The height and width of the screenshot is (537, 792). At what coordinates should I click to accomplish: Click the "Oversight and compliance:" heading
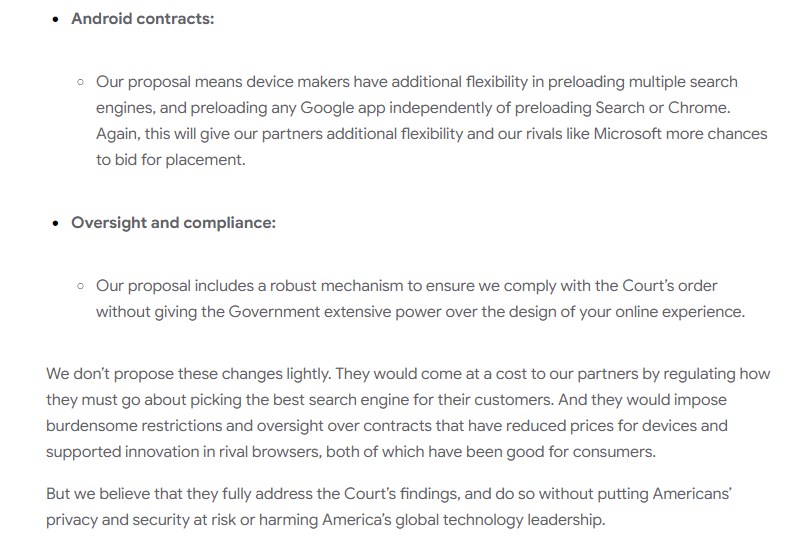173,223
